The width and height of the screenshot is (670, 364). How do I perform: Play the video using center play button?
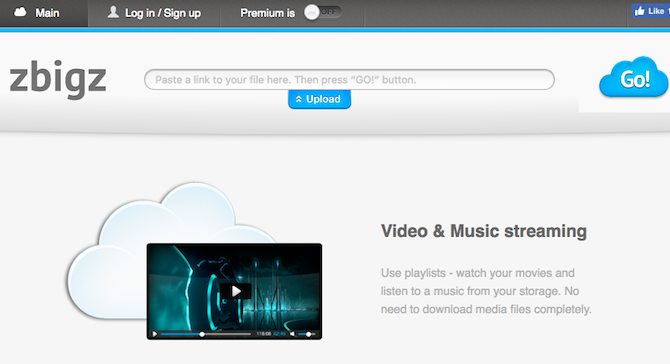click(236, 291)
